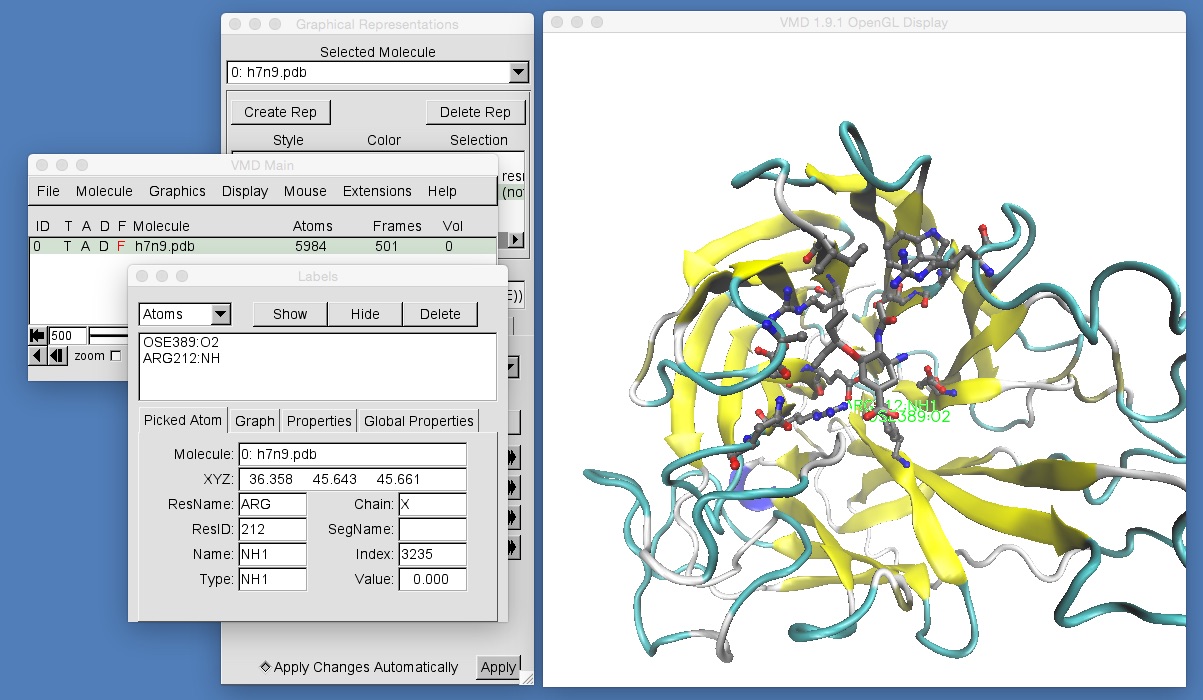Click the animation slider track next to frame 500
Viewport: 1203px width, 700px height.
[106, 336]
